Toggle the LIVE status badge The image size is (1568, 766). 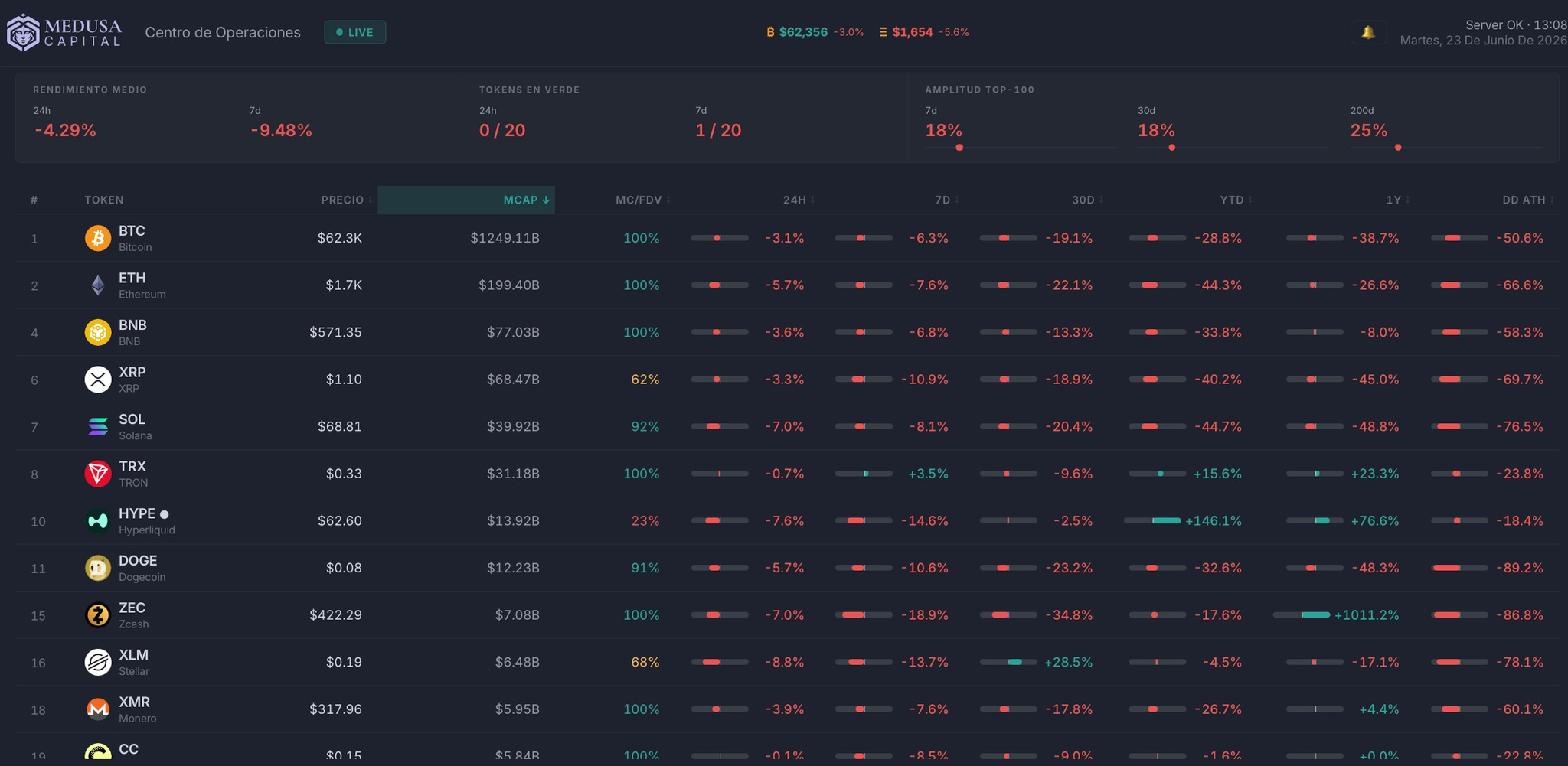355,32
